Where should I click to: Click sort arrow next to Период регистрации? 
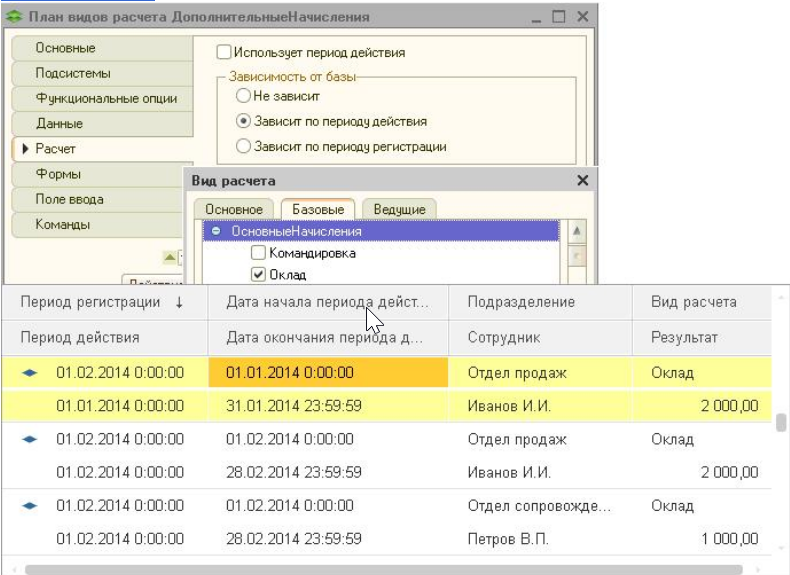click(179, 302)
